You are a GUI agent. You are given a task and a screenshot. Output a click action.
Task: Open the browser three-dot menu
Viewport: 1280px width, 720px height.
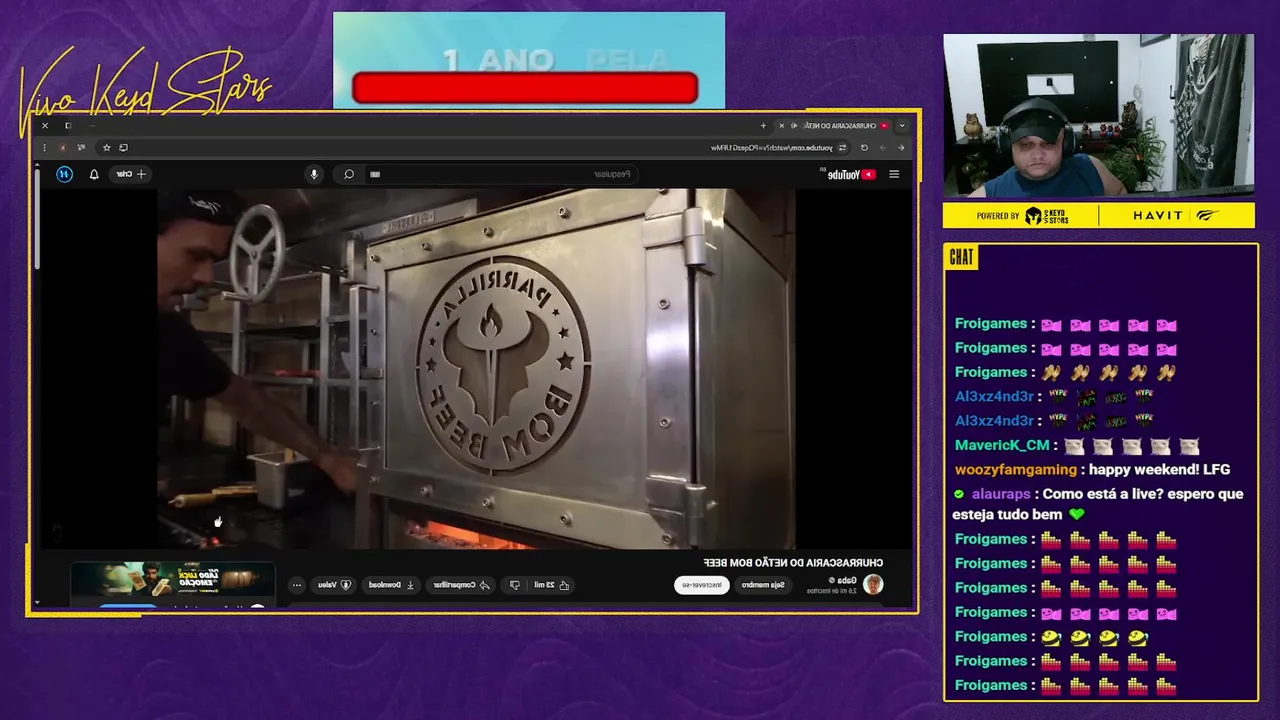click(45, 148)
